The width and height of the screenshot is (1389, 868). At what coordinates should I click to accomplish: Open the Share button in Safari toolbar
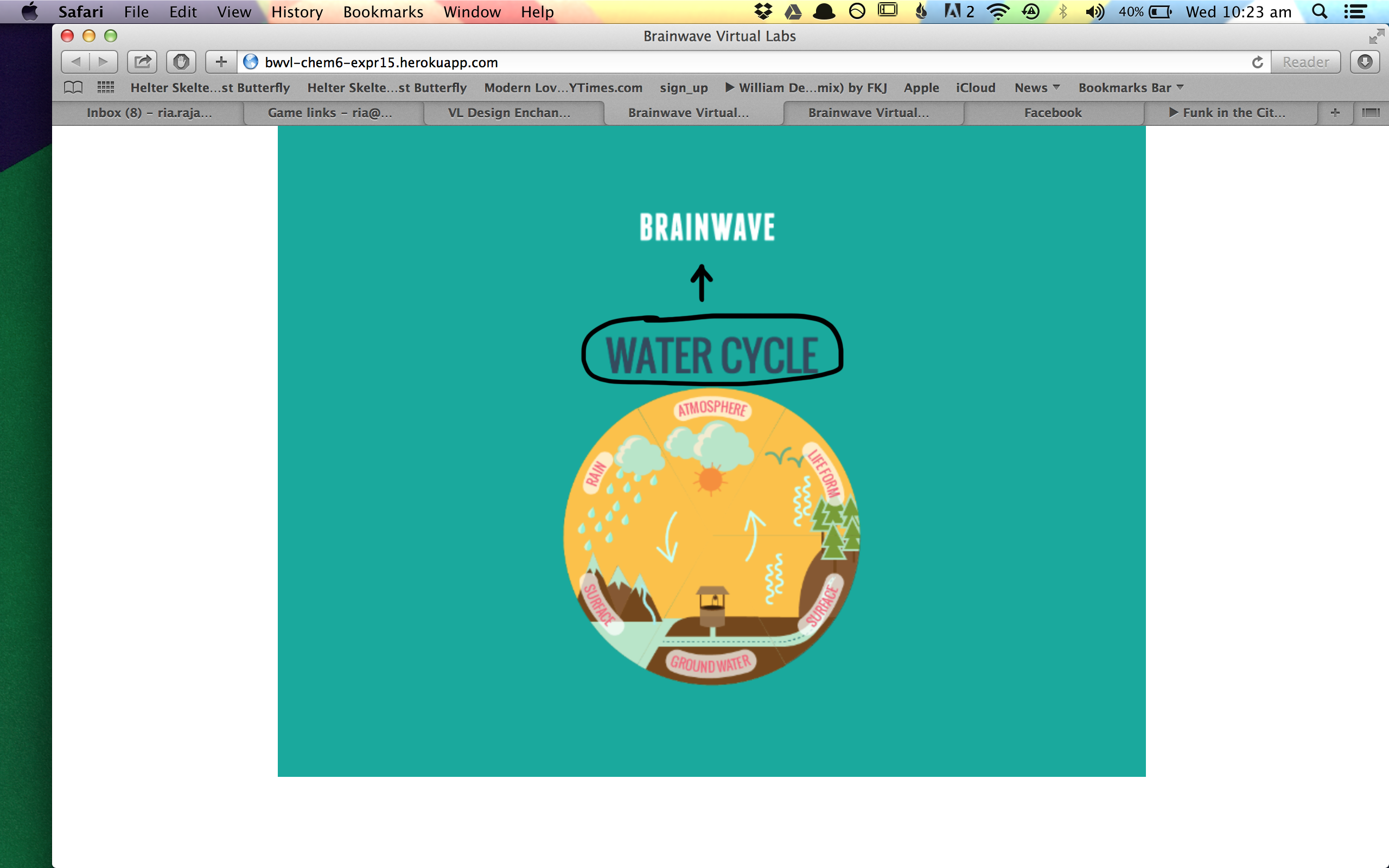point(142,62)
